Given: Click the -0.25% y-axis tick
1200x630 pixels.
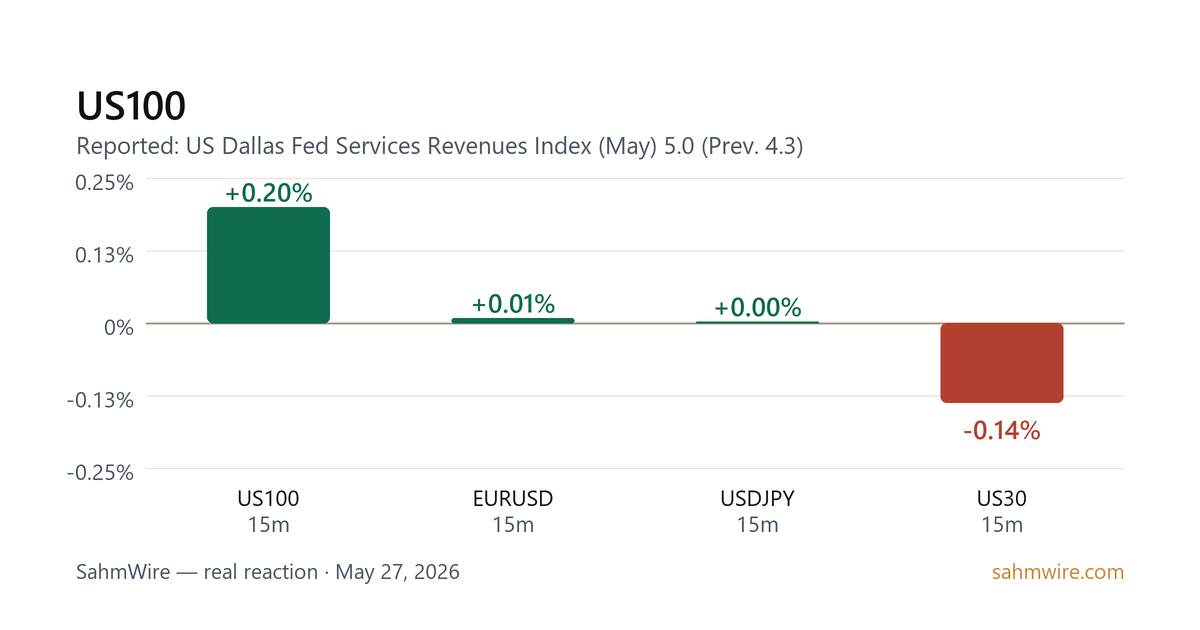Looking at the screenshot, I should [101, 472].
